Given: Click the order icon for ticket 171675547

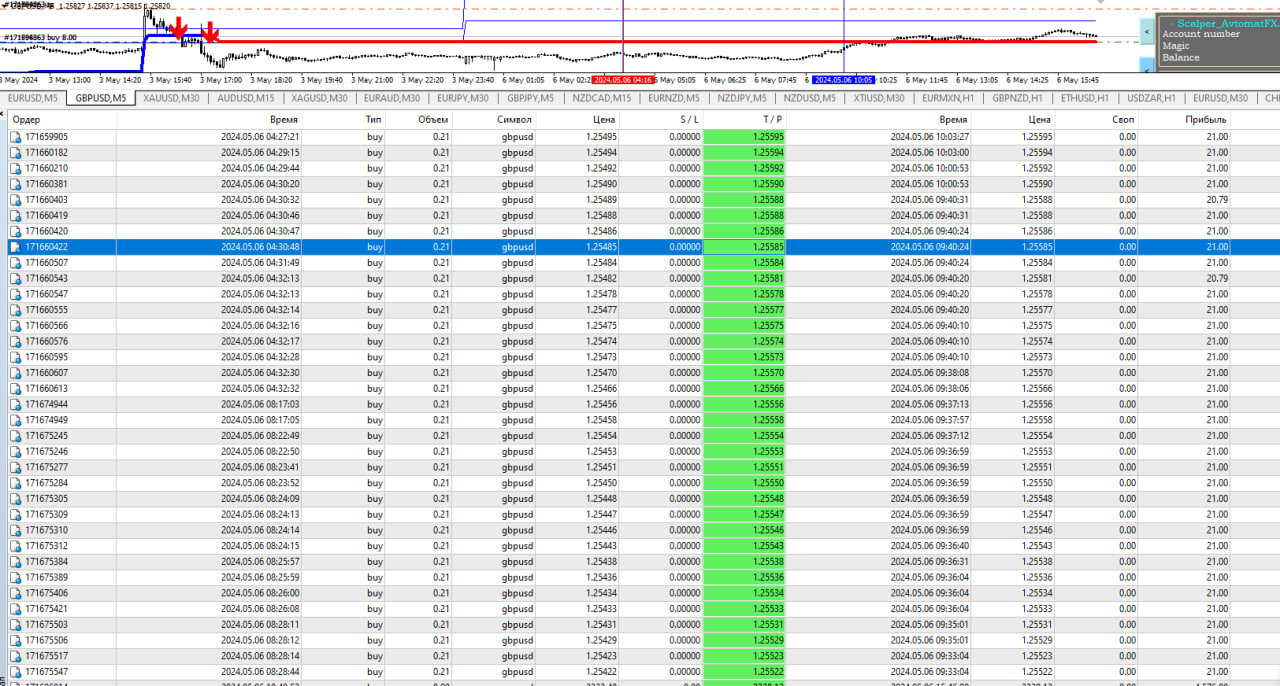Looking at the screenshot, I should pyautogui.click(x=15, y=672).
